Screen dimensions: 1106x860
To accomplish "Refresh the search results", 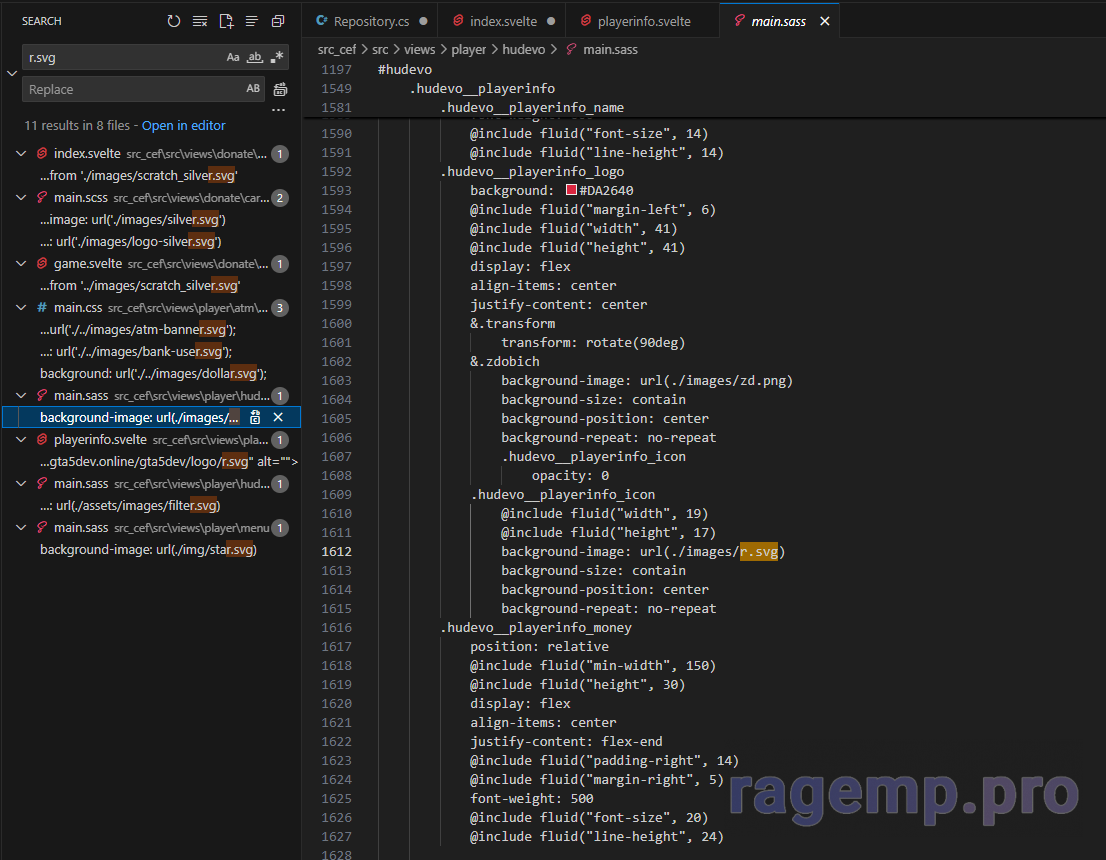I will tap(174, 21).
